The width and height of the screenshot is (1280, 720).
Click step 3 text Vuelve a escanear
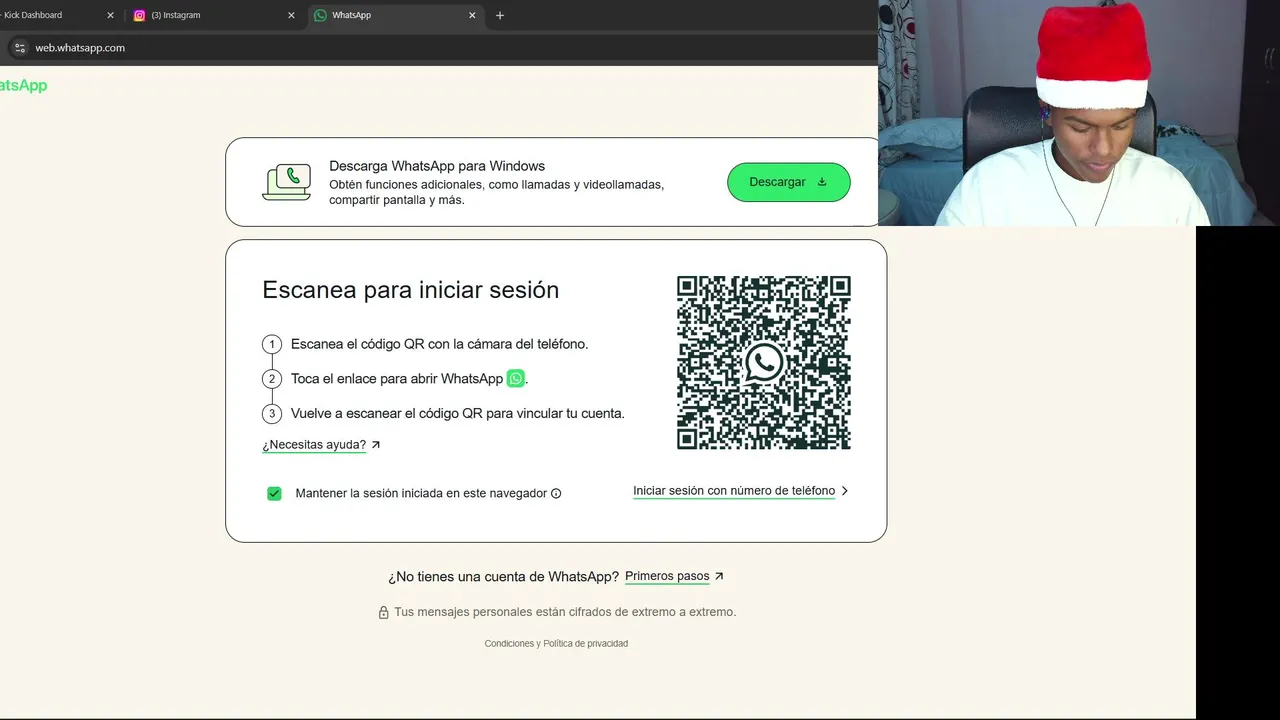coord(457,413)
